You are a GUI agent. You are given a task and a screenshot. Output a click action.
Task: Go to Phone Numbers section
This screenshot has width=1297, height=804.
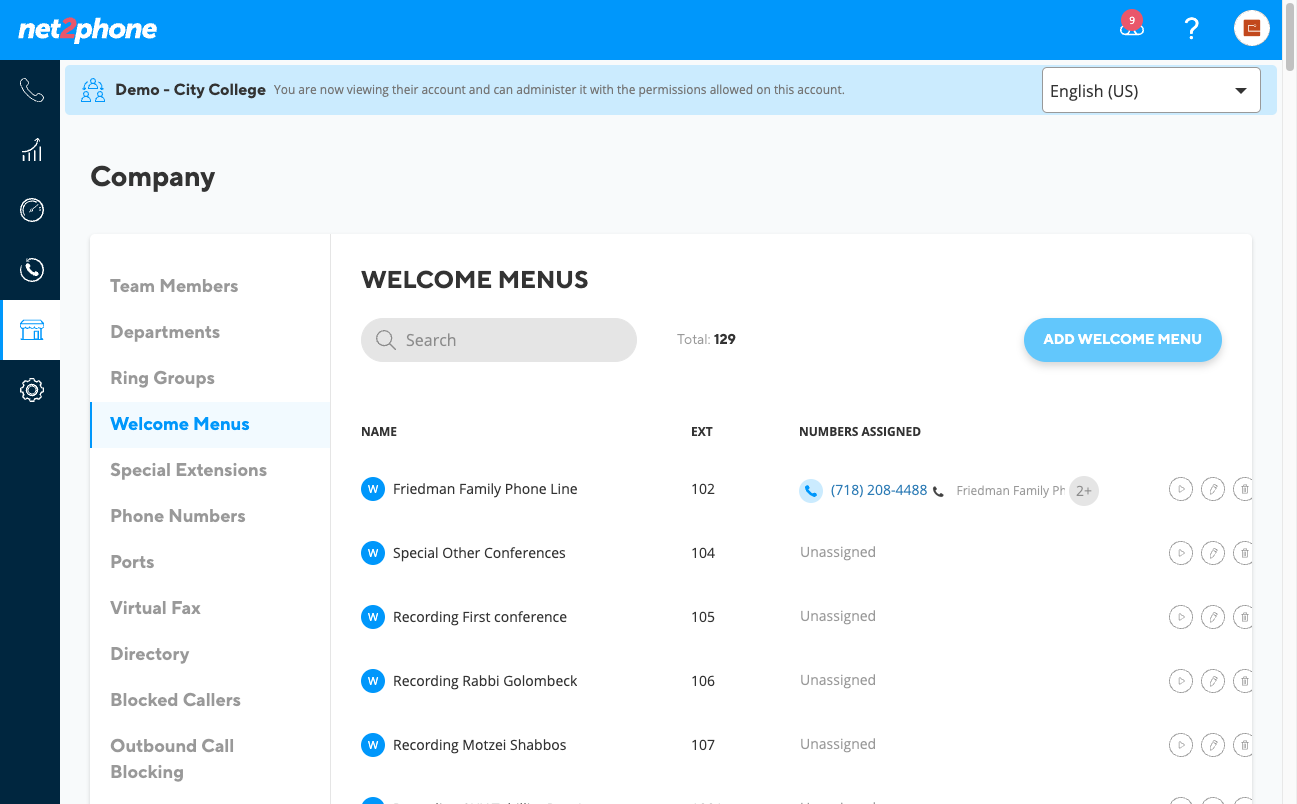178,516
